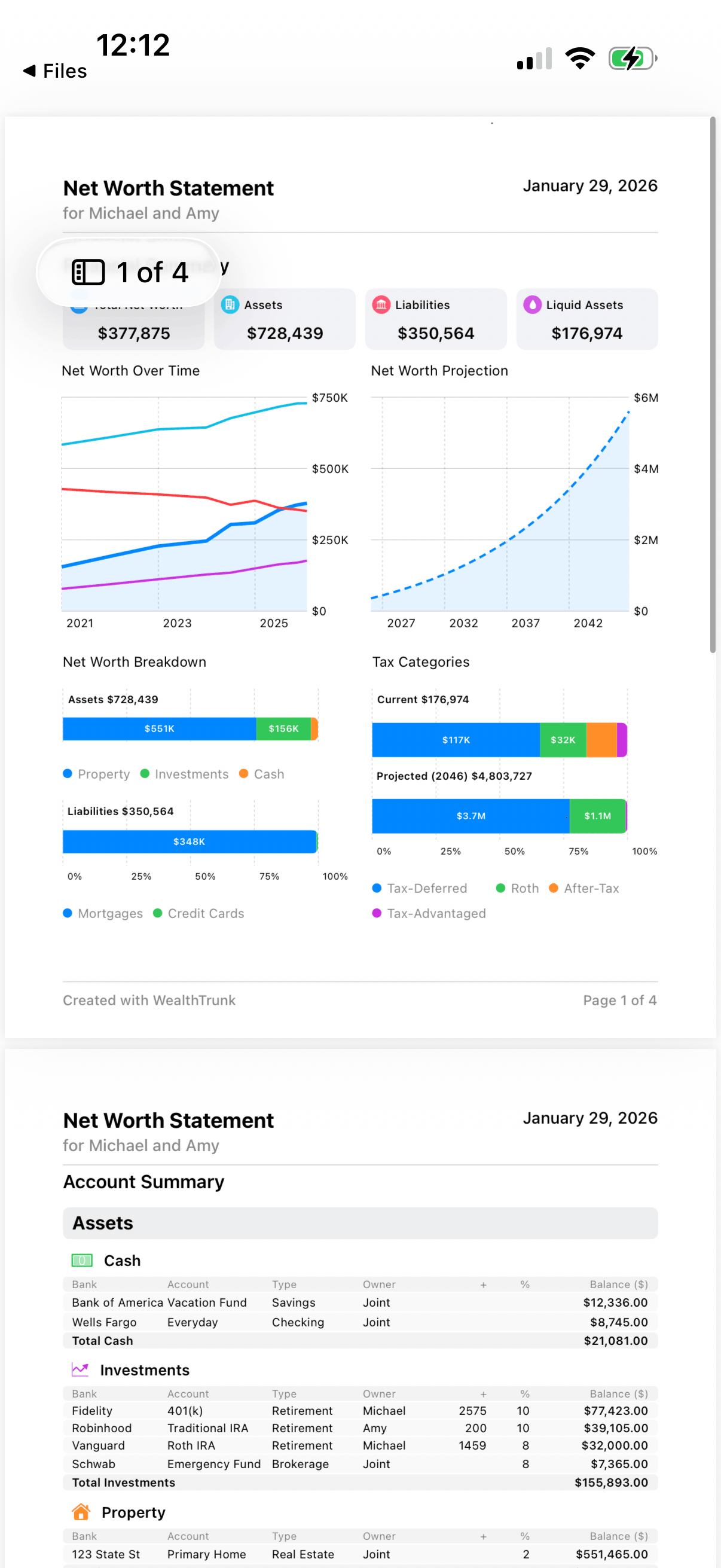Tap the back arrow to Files
The height and width of the screenshot is (1568, 721).
[29, 71]
